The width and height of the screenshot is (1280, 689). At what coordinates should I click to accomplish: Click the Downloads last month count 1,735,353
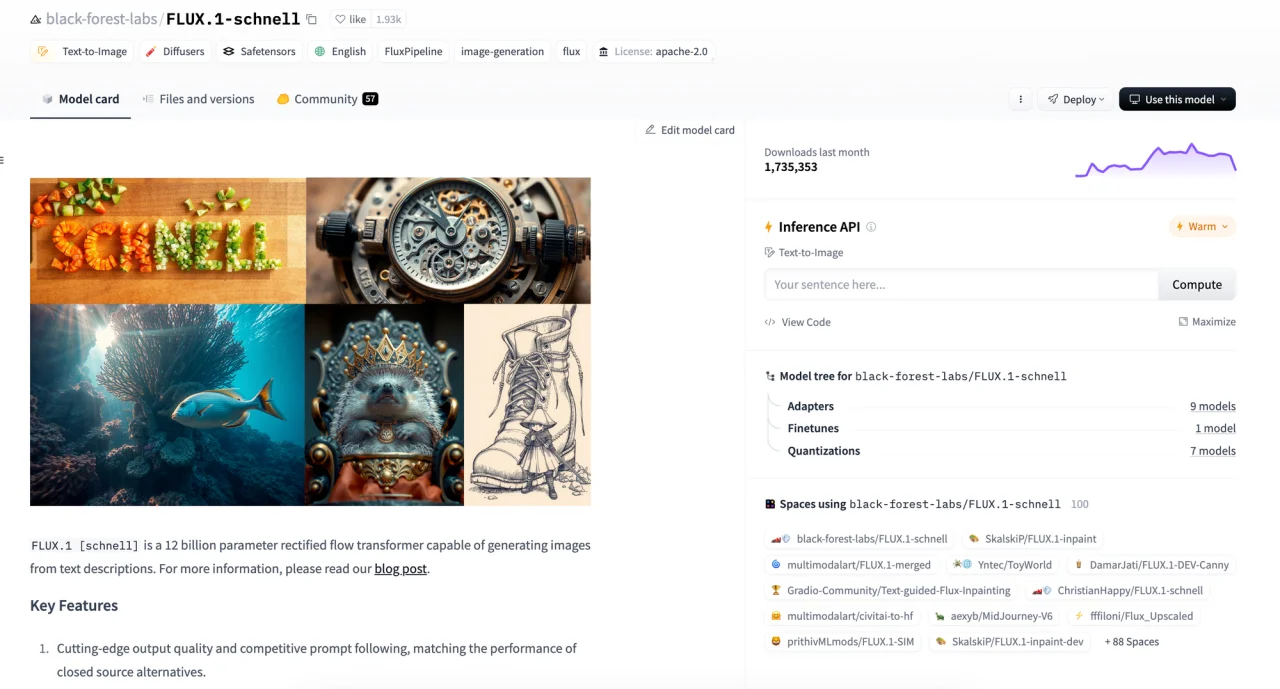[790, 167]
